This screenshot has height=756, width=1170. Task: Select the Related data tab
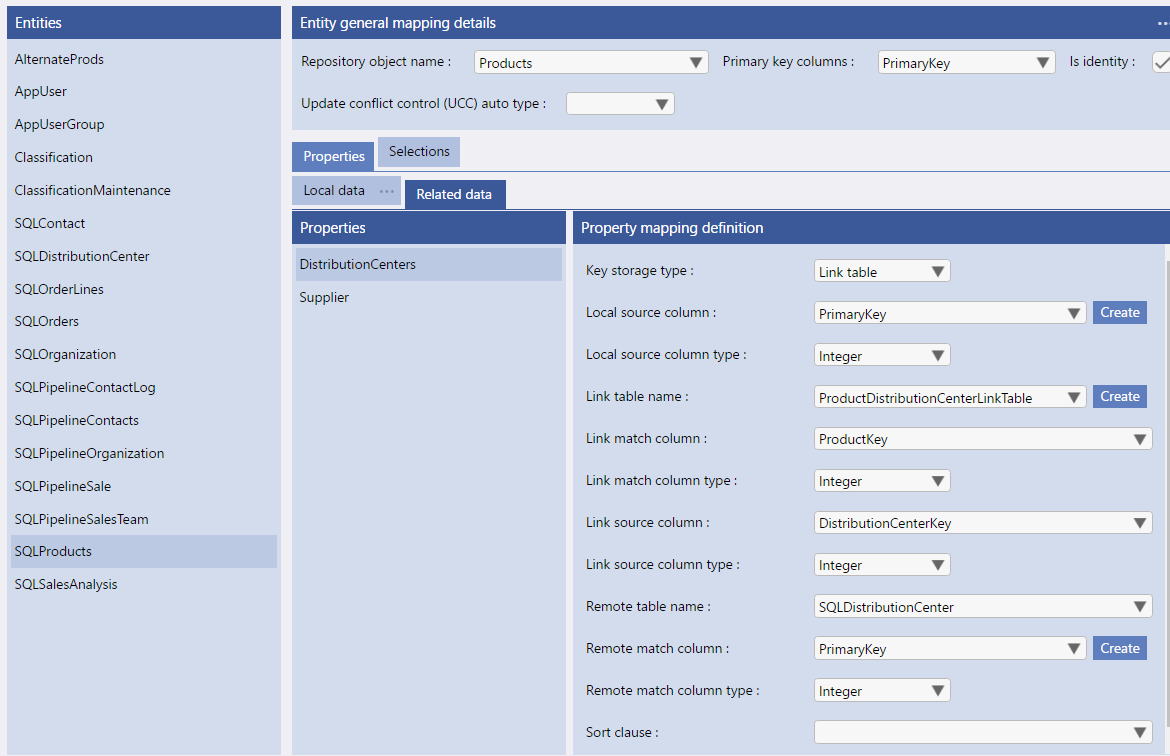click(454, 194)
